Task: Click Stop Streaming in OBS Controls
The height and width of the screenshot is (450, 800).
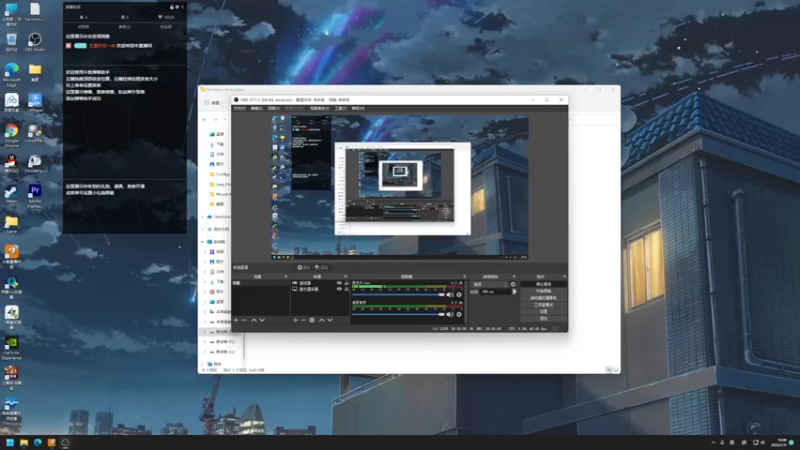Action: tap(543, 284)
